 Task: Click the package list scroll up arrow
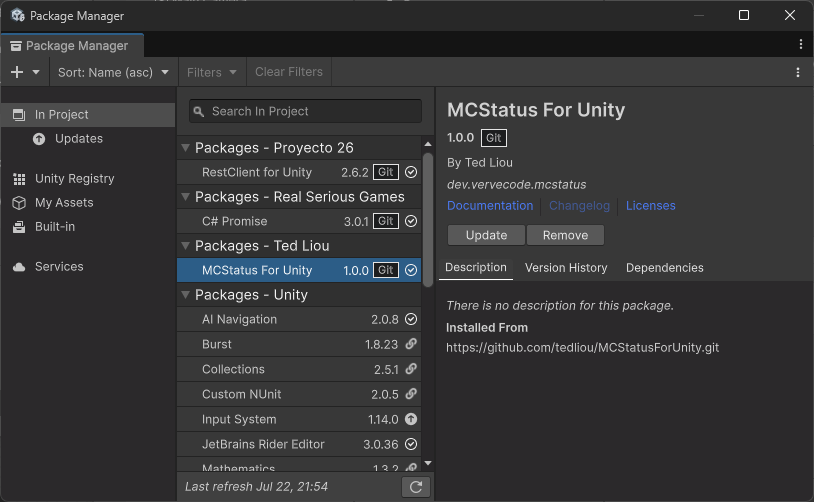(x=428, y=144)
